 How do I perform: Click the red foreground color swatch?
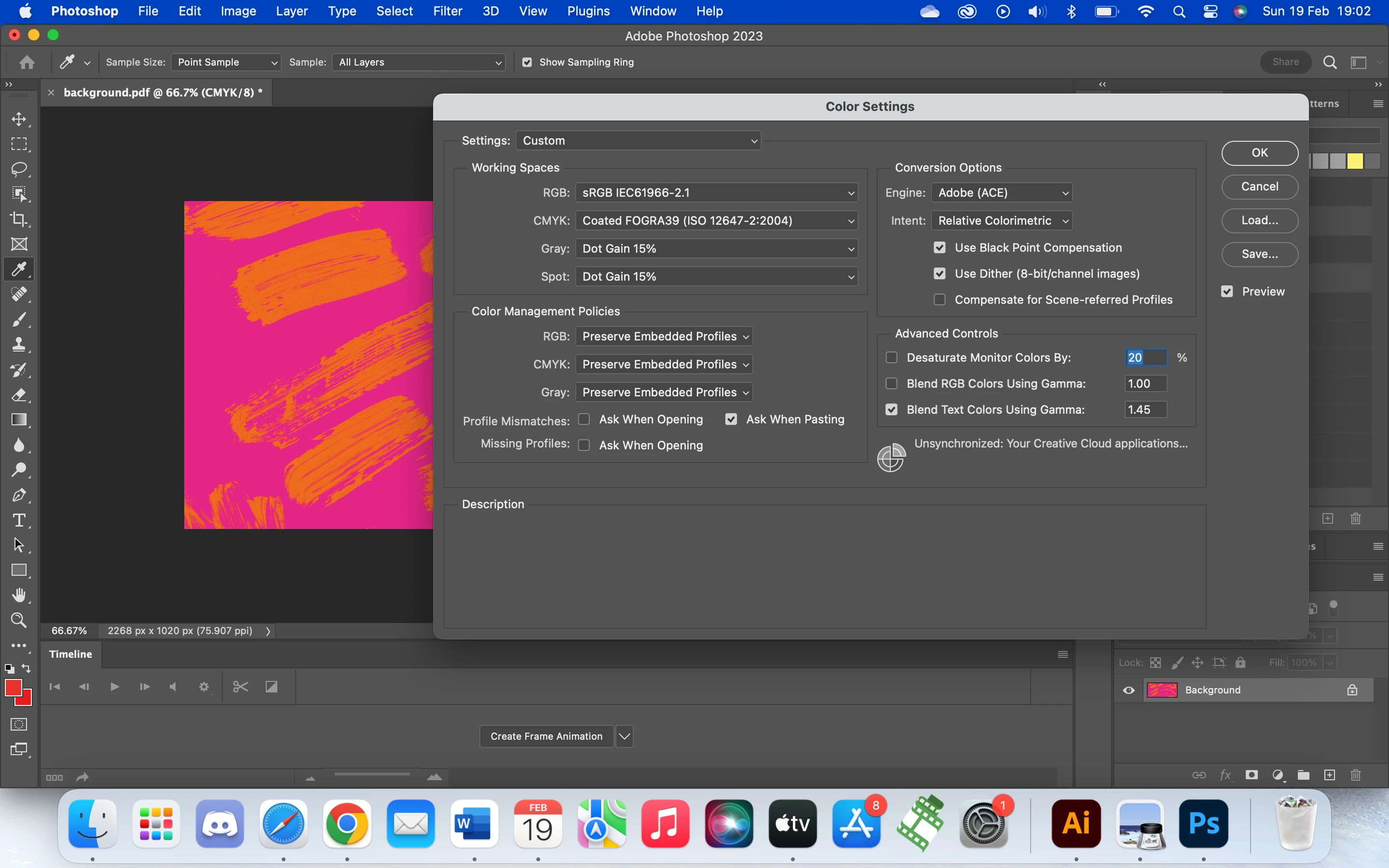[x=13, y=688]
